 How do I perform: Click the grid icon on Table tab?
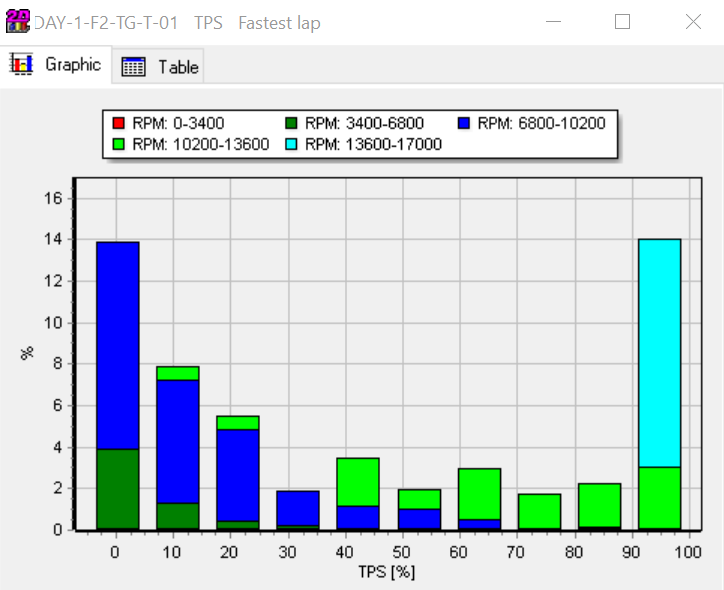tap(134, 67)
